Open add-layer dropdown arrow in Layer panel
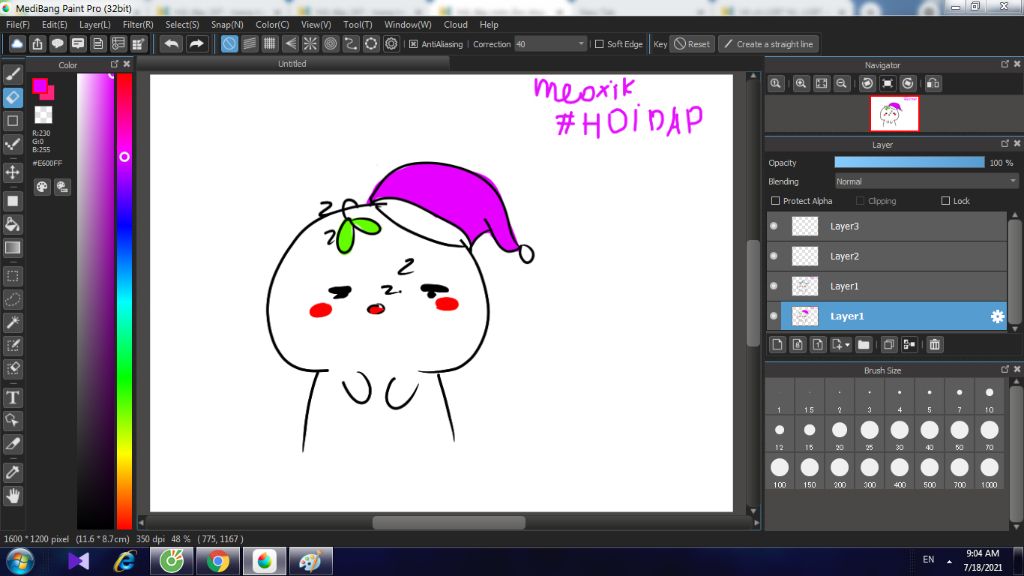The image size is (1024, 576). click(847, 345)
